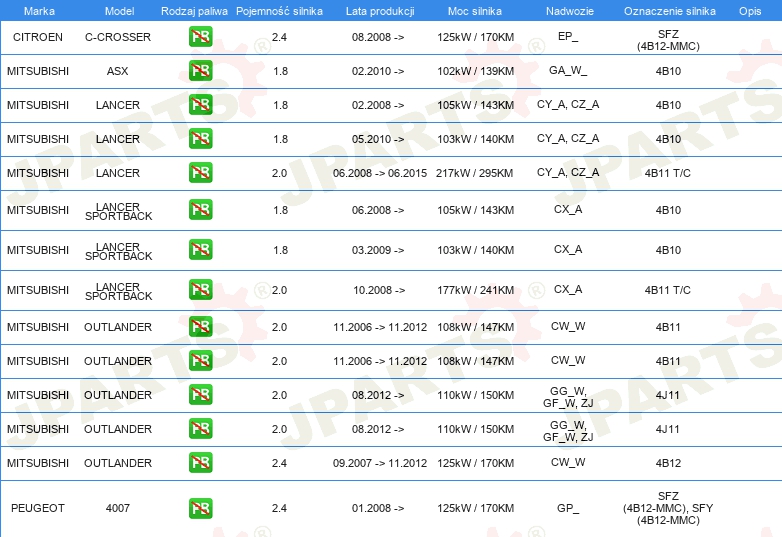Click the GP_ body code cell
The image size is (782, 537).
click(568, 508)
